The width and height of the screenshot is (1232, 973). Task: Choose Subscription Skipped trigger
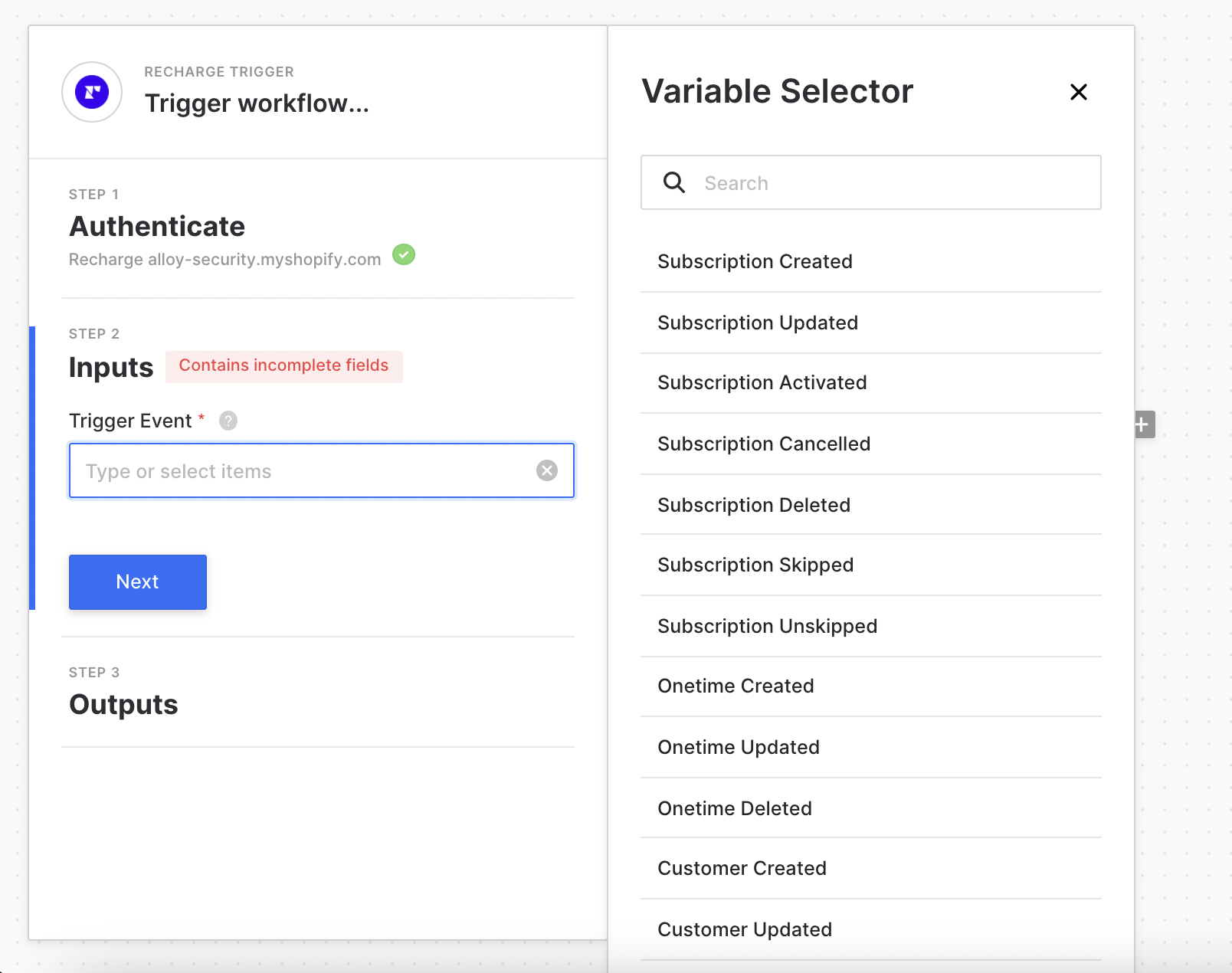[x=755, y=565]
